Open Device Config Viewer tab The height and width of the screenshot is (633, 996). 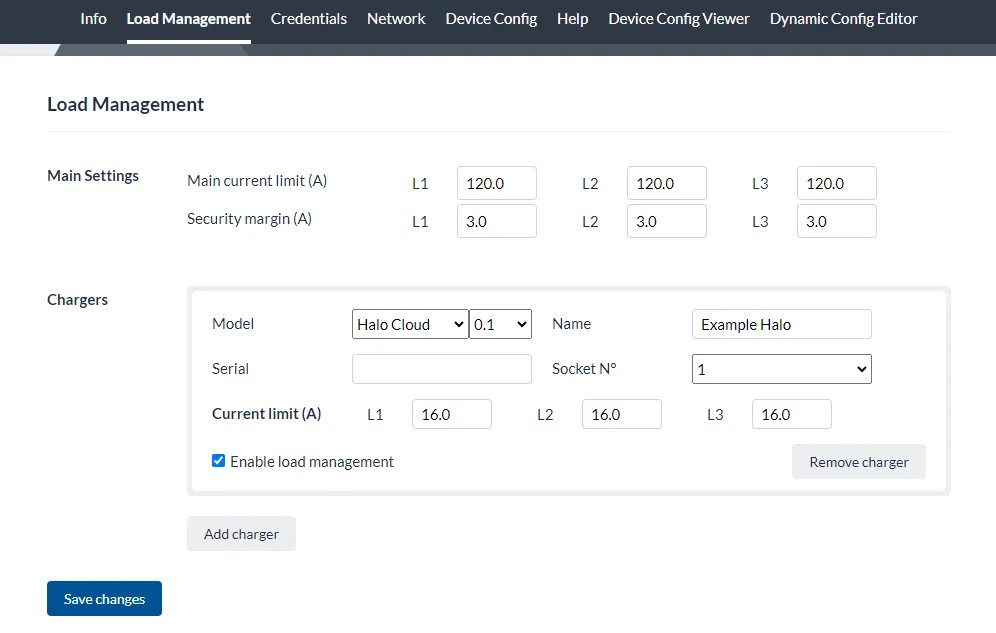679,19
